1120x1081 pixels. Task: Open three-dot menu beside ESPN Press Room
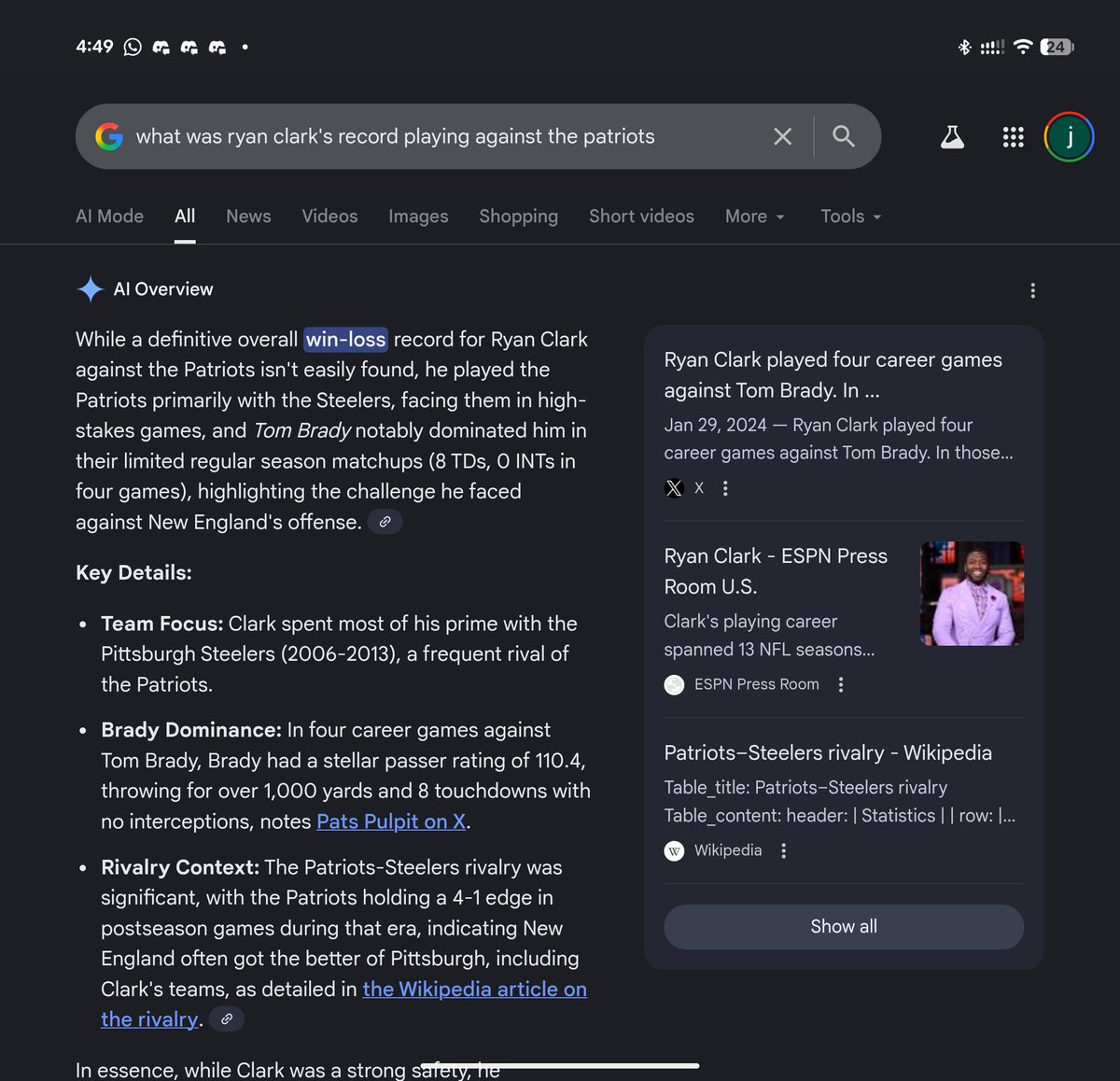point(841,684)
